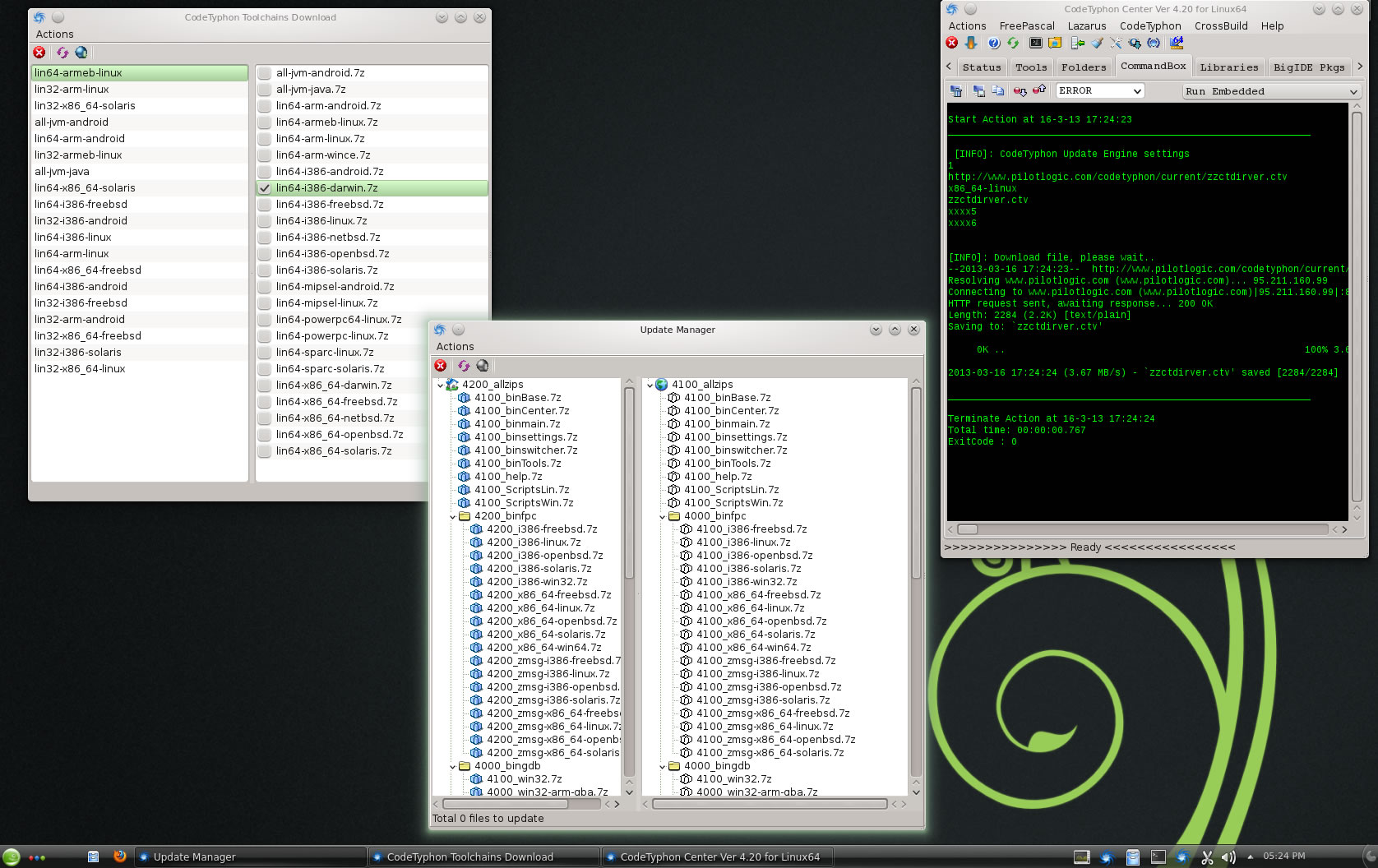Click the download arrow icon in CodeTyphon Center

971,43
